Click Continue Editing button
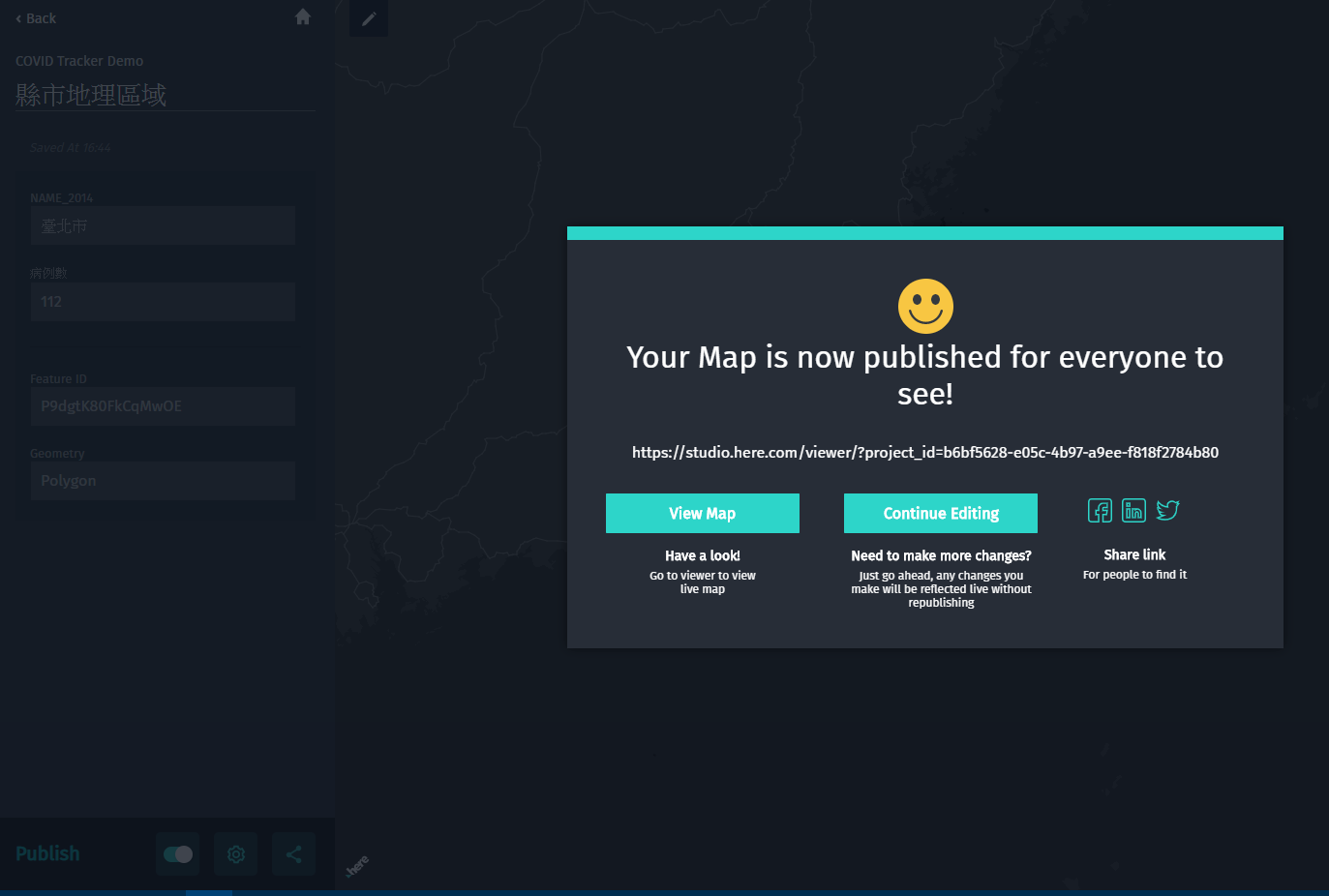This screenshot has width=1329, height=896. pyautogui.click(x=941, y=514)
